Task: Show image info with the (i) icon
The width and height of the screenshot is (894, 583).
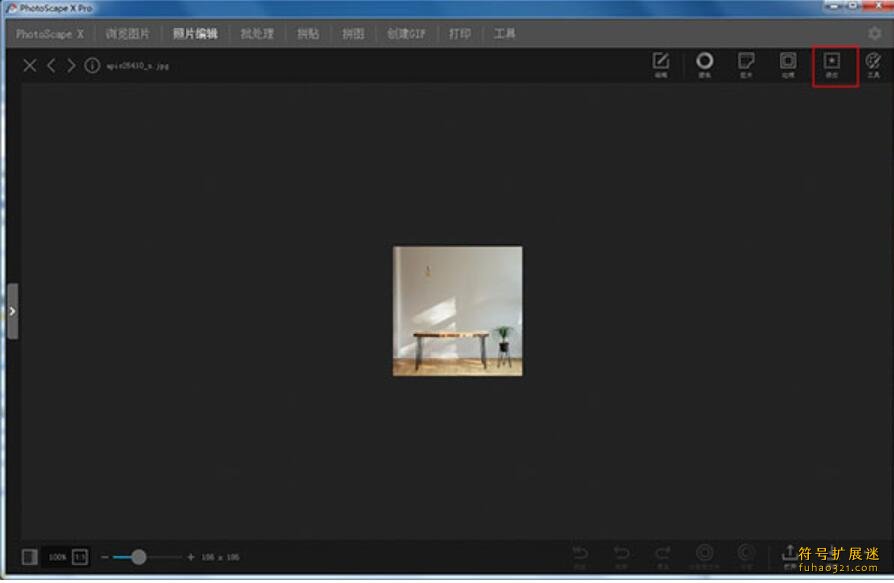Action: (92, 66)
